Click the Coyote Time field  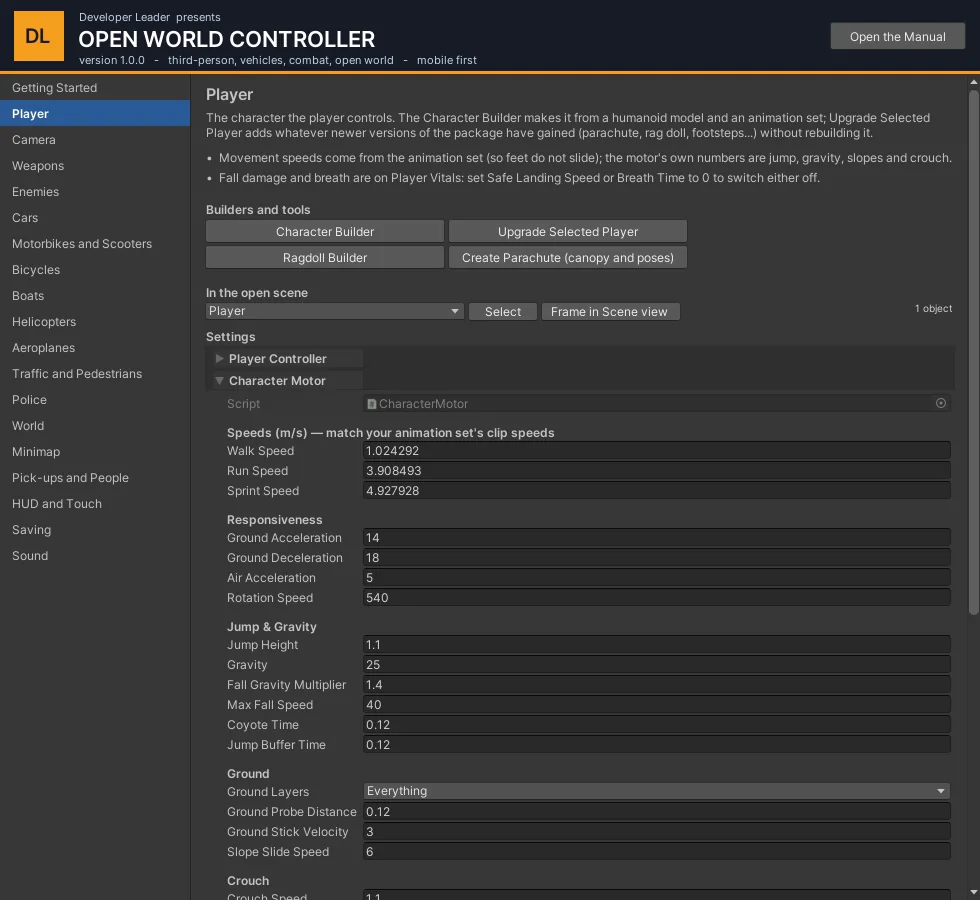(x=656, y=724)
